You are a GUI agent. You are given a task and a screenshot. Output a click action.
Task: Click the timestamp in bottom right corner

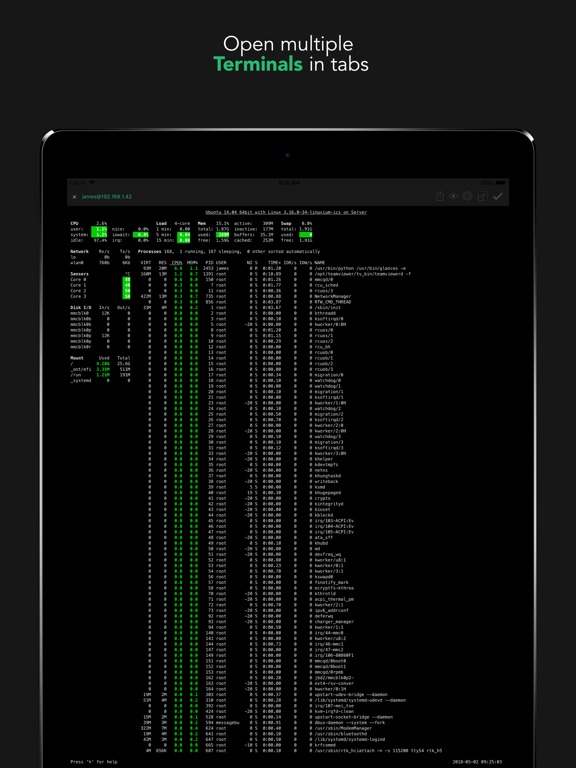[478, 762]
